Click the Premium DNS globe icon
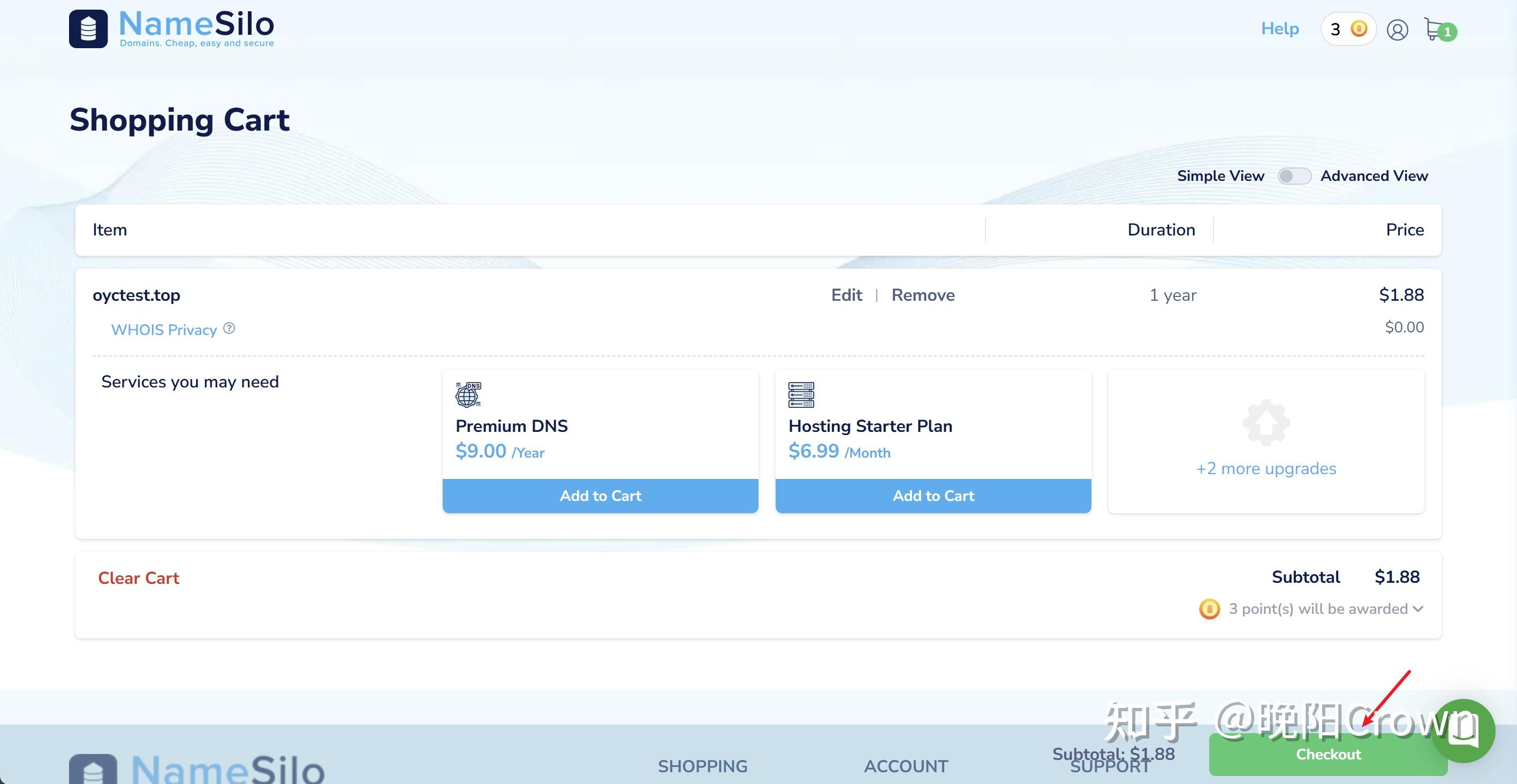1517x784 pixels. coord(468,394)
